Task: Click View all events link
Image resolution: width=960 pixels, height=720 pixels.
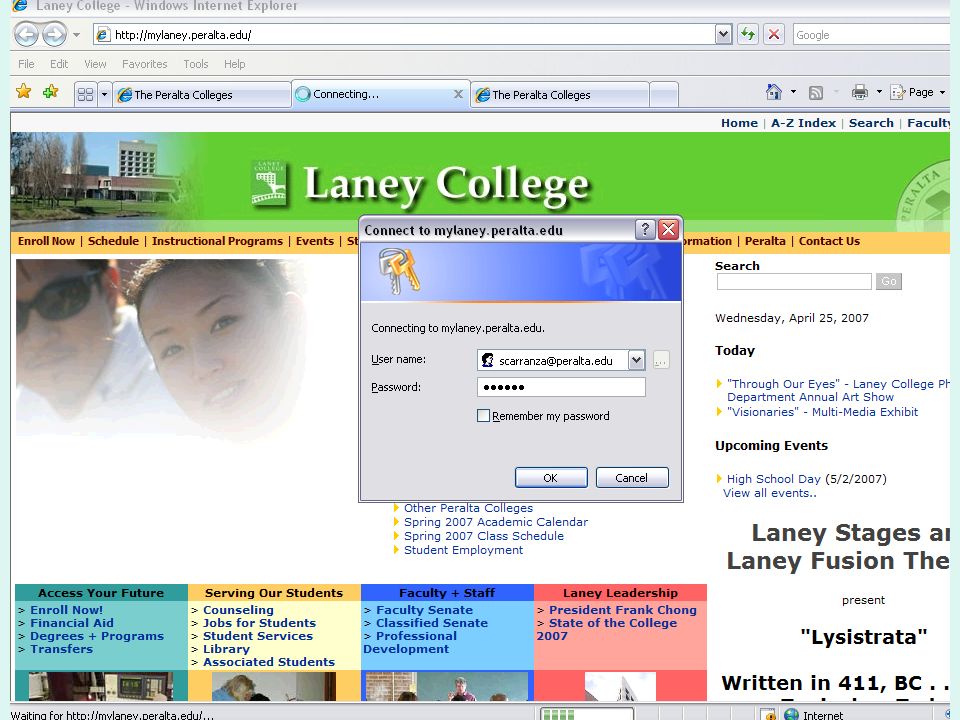Action: (770, 493)
